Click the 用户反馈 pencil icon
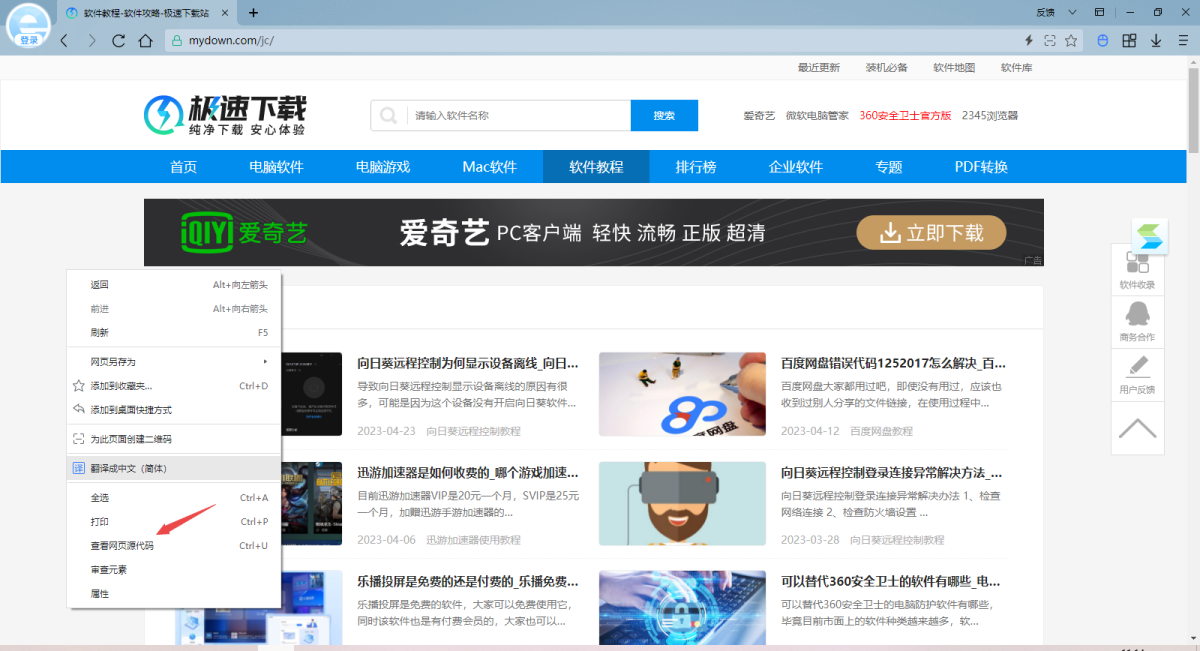 click(1138, 375)
